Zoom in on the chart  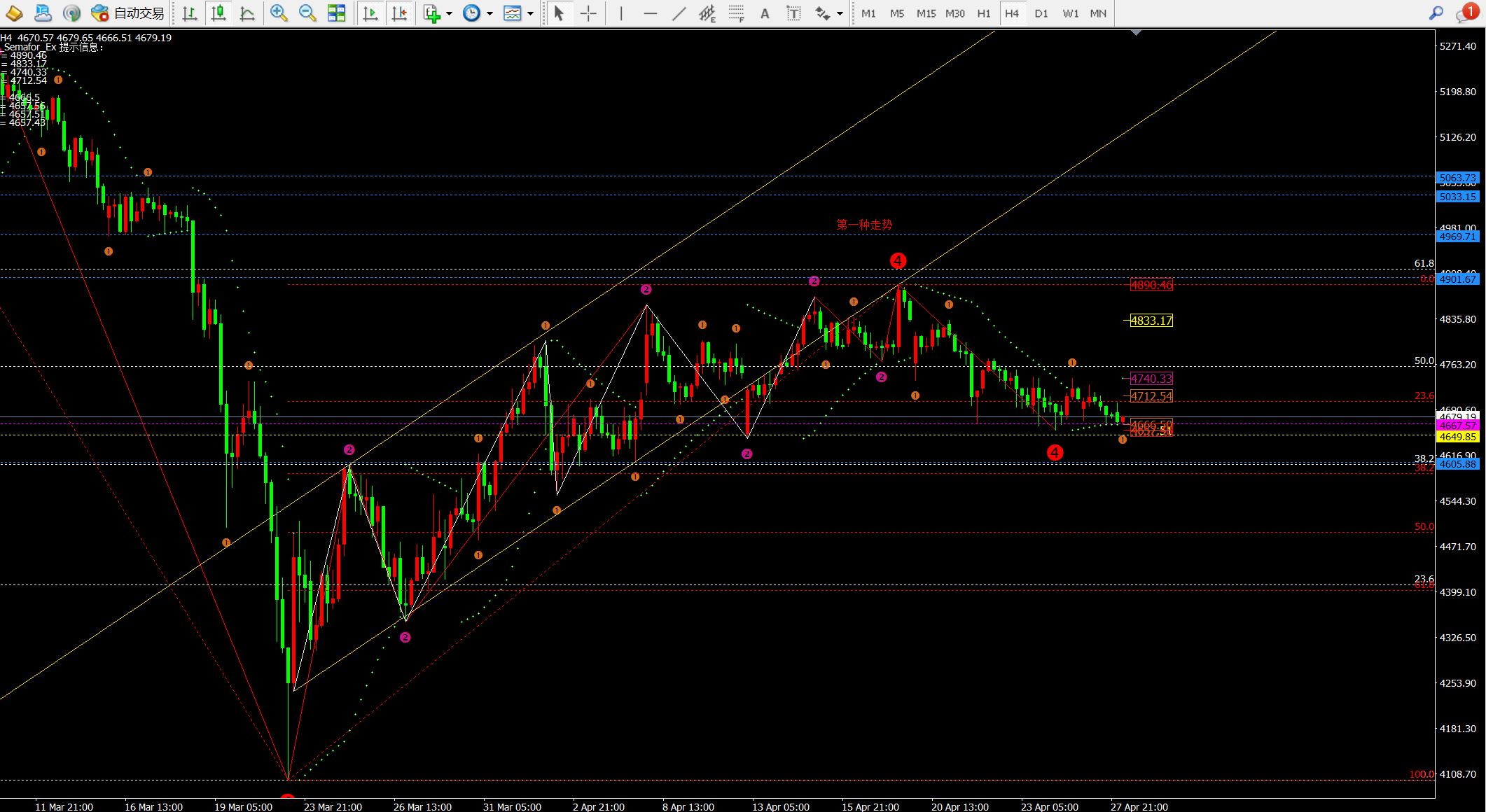pyautogui.click(x=279, y=13)
